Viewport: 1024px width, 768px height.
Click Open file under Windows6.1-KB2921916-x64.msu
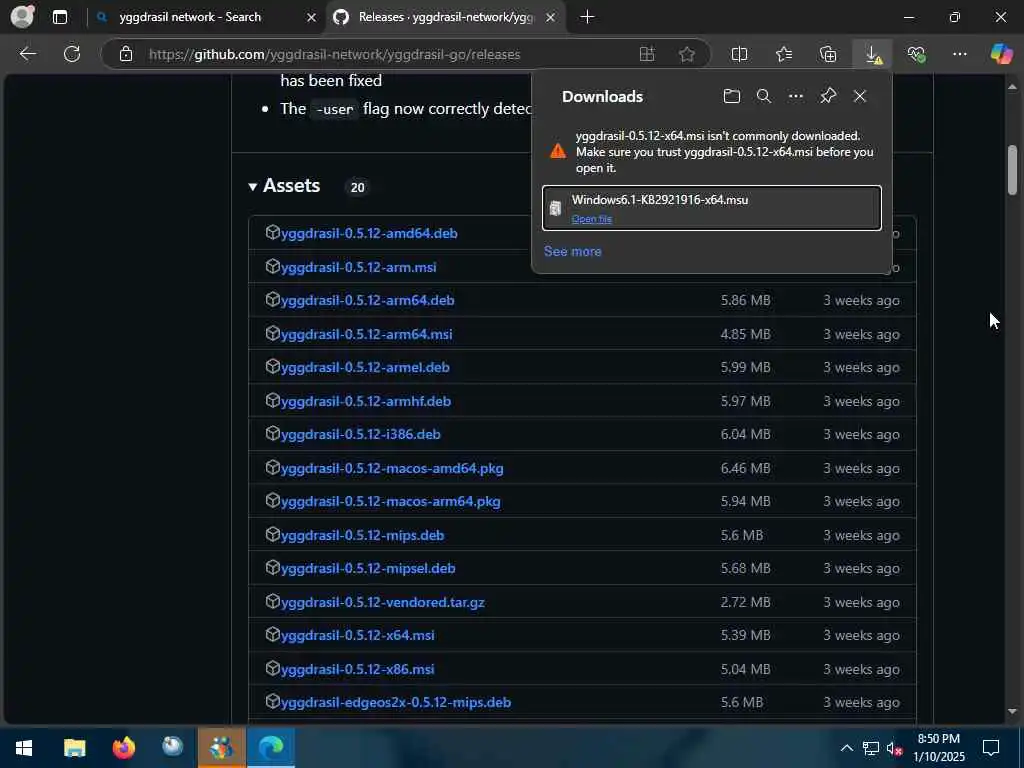point(592,219)
